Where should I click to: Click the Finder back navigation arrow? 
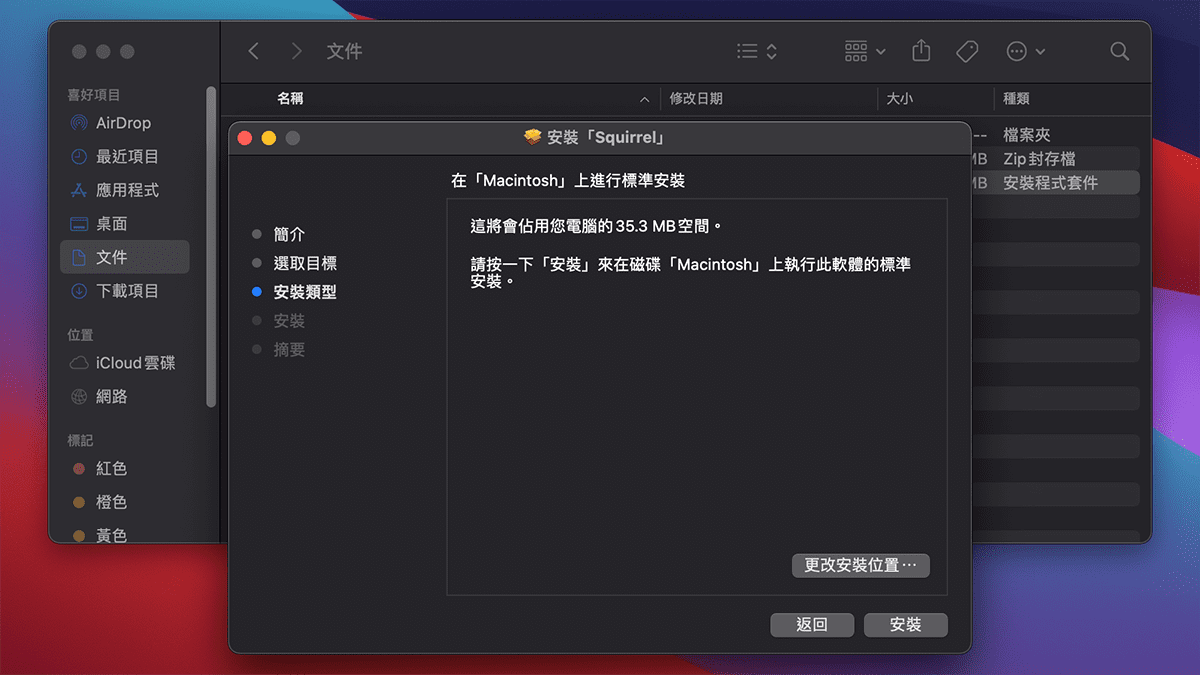coord(254,51)
